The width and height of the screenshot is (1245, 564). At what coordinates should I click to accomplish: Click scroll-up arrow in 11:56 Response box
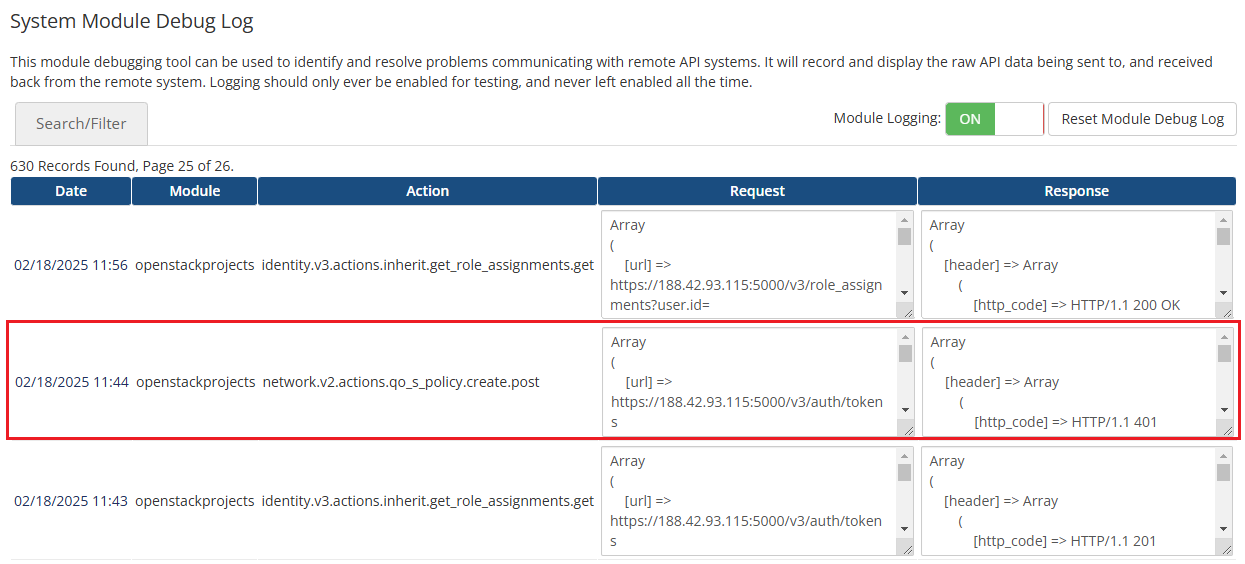point(1224,220)
